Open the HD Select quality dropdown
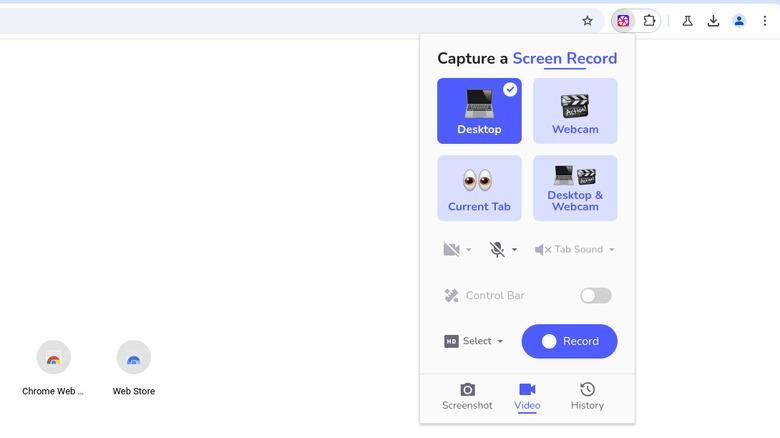Screen dimensions: 780x438 [474, 341]
